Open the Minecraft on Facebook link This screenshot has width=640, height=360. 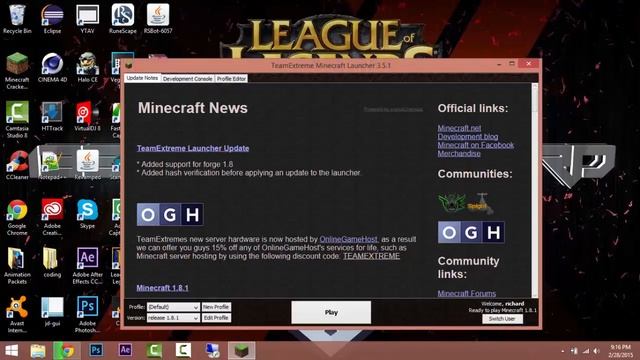pos(476,145)
